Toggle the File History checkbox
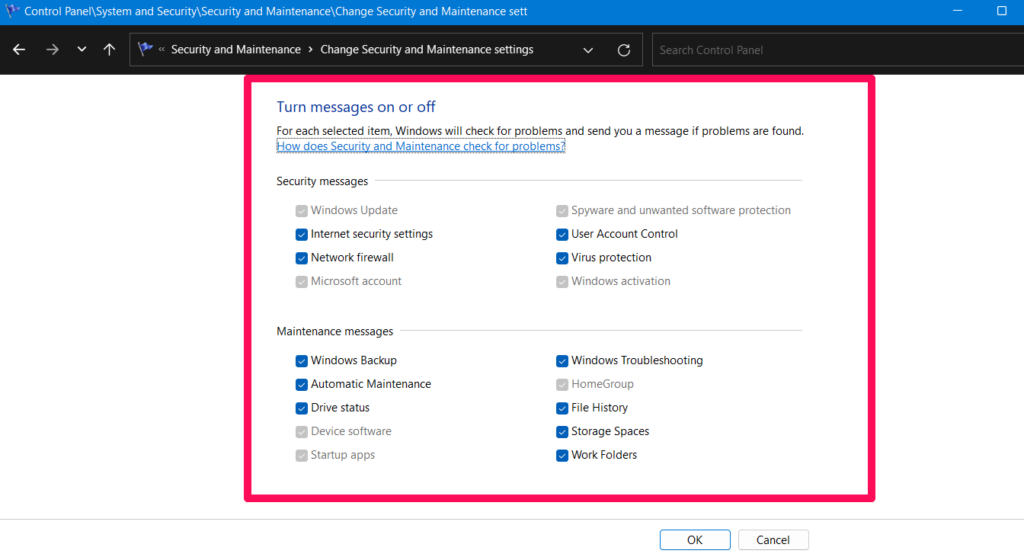Viewport: 1024px width, 557px height. [x=562, y=408]
